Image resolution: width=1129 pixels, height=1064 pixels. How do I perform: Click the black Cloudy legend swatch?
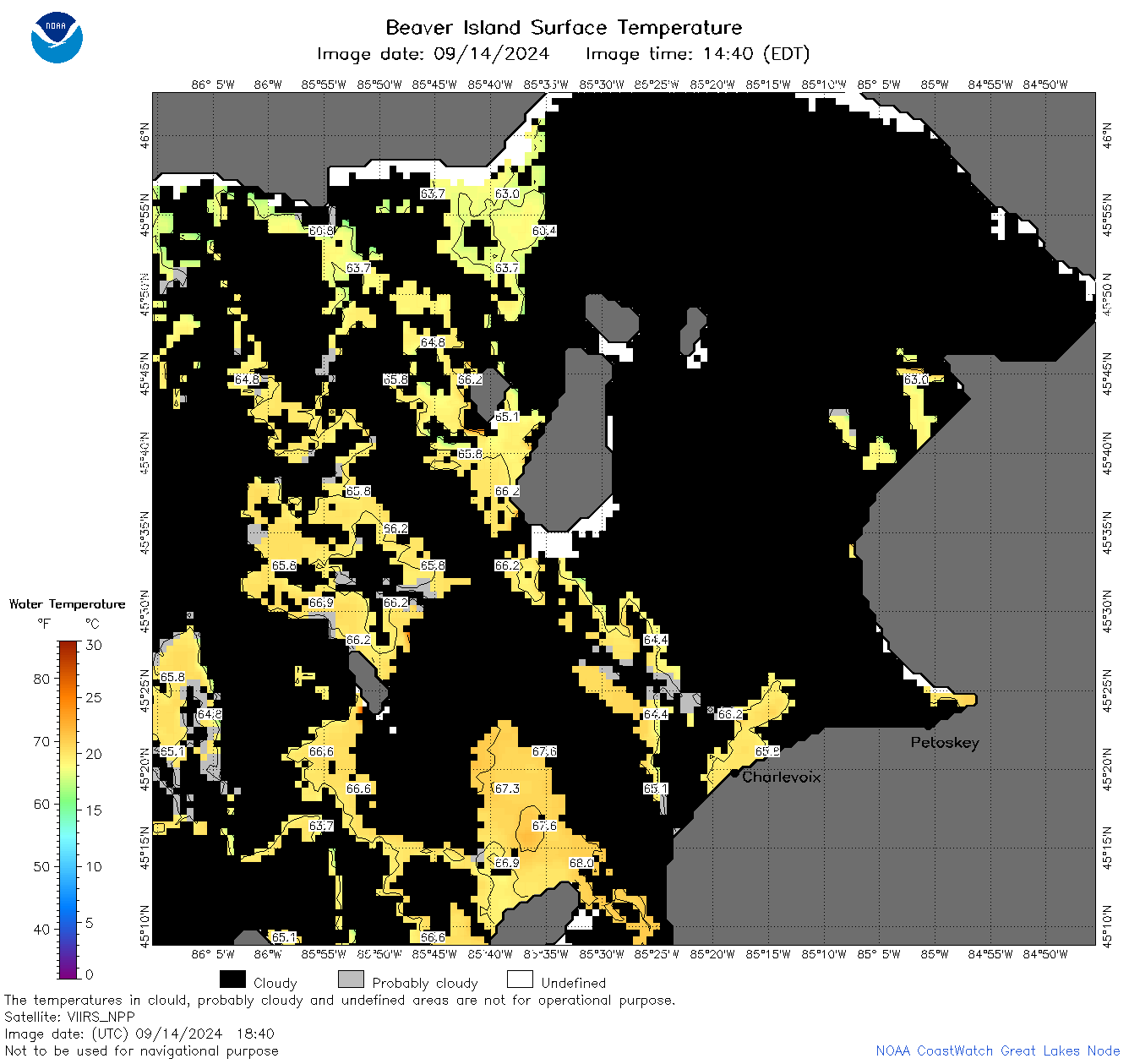click(232, 979)
